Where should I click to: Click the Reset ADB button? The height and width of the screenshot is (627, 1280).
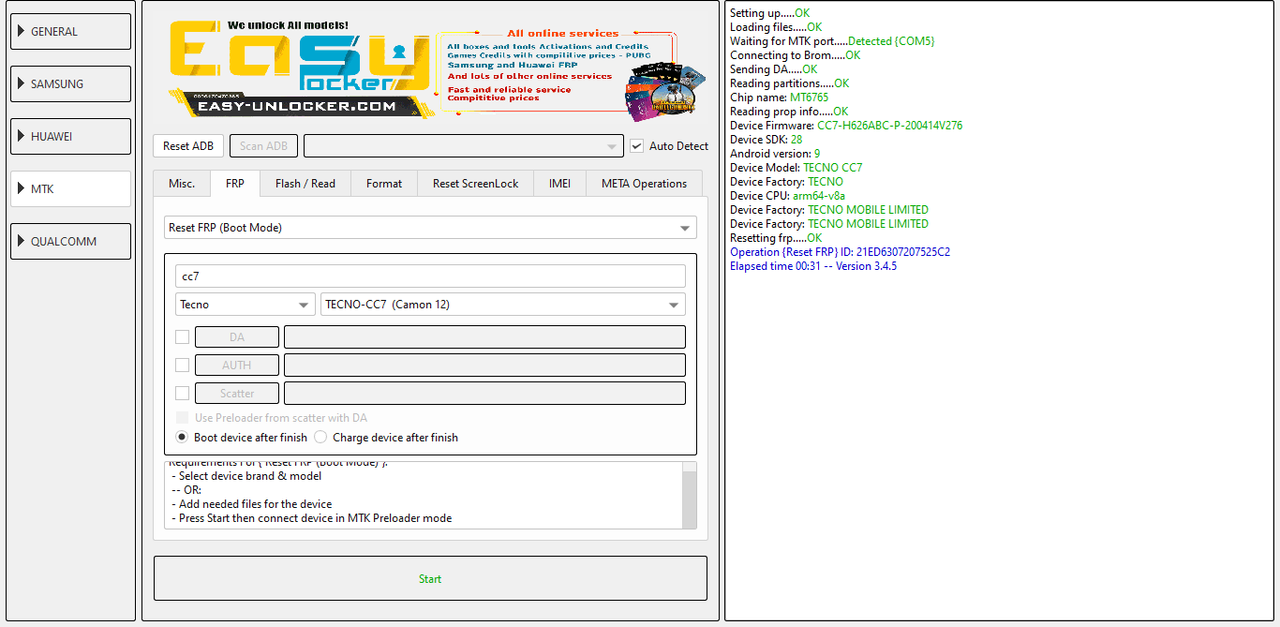click(x=188, y=146)
